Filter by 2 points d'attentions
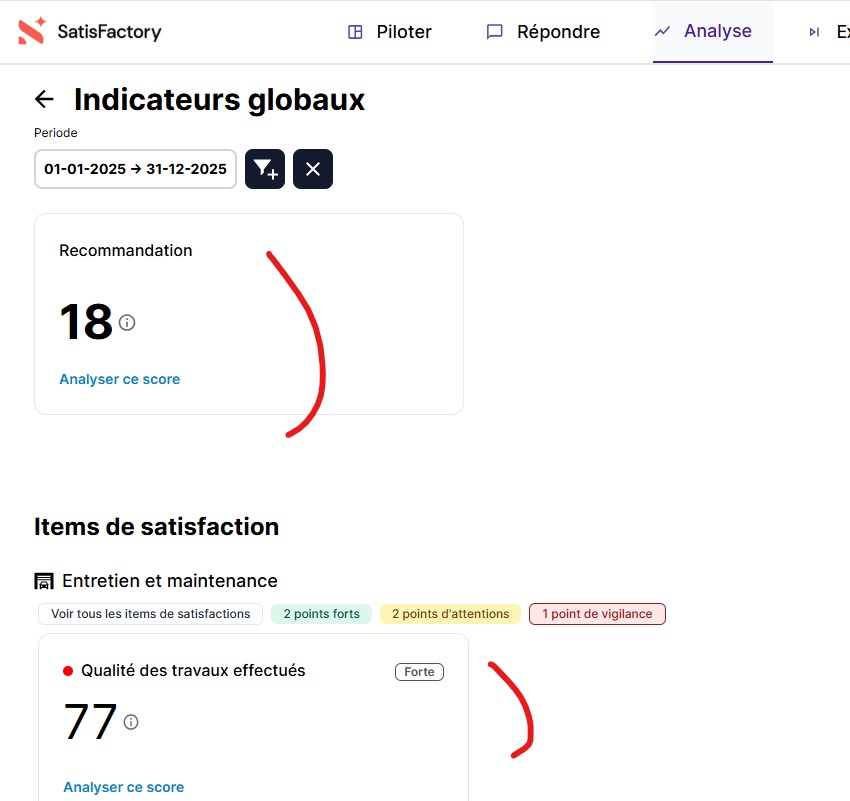Screen dimensions: 850x801 (450, 614)
